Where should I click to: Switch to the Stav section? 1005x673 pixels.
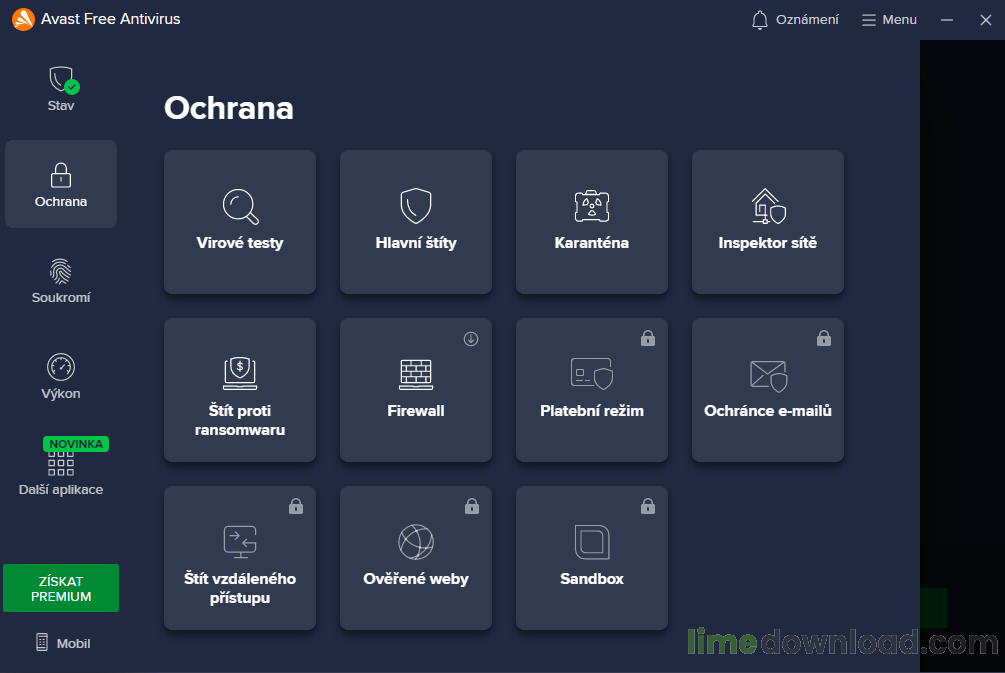(60, 88)
